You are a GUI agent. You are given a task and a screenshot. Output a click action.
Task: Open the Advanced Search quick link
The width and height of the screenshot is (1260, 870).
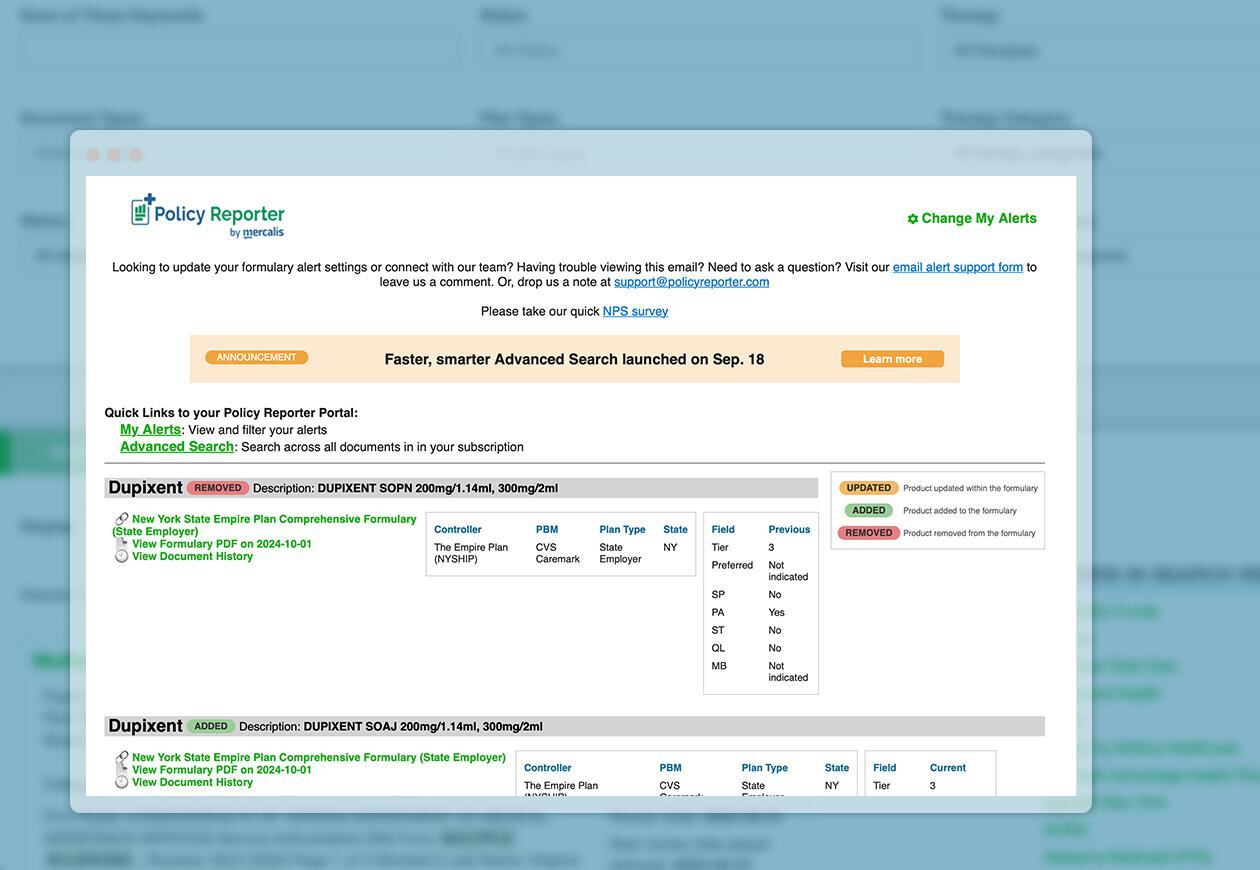[x=176, y=447]
